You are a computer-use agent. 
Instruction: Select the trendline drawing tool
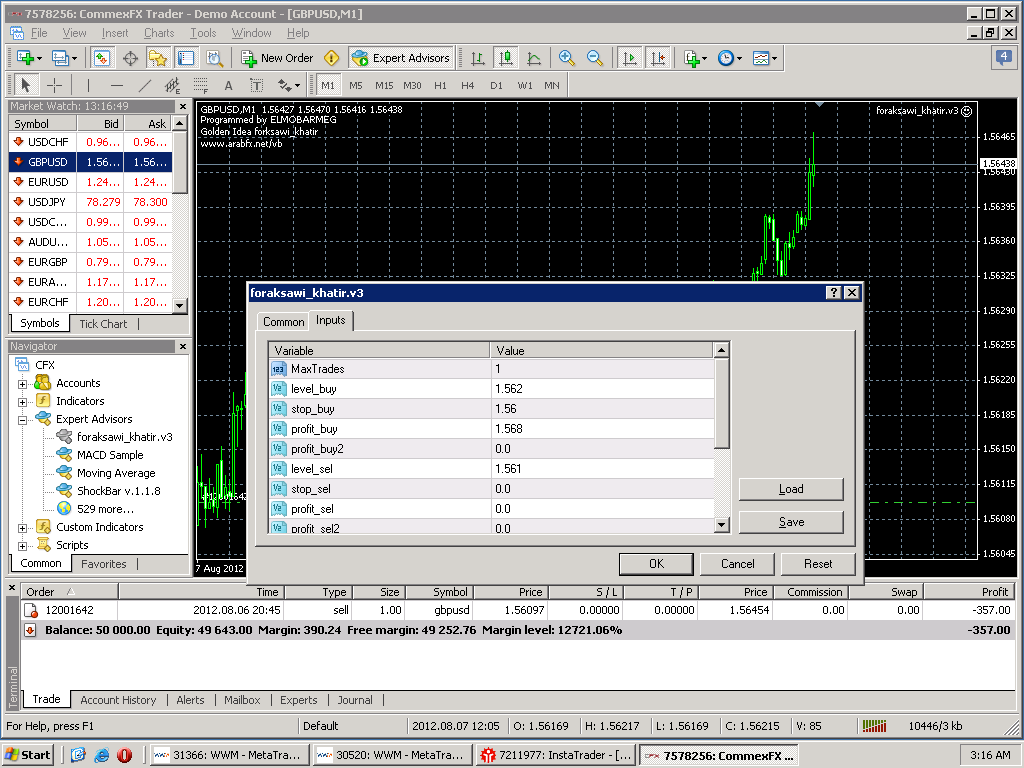coord(144,85)
